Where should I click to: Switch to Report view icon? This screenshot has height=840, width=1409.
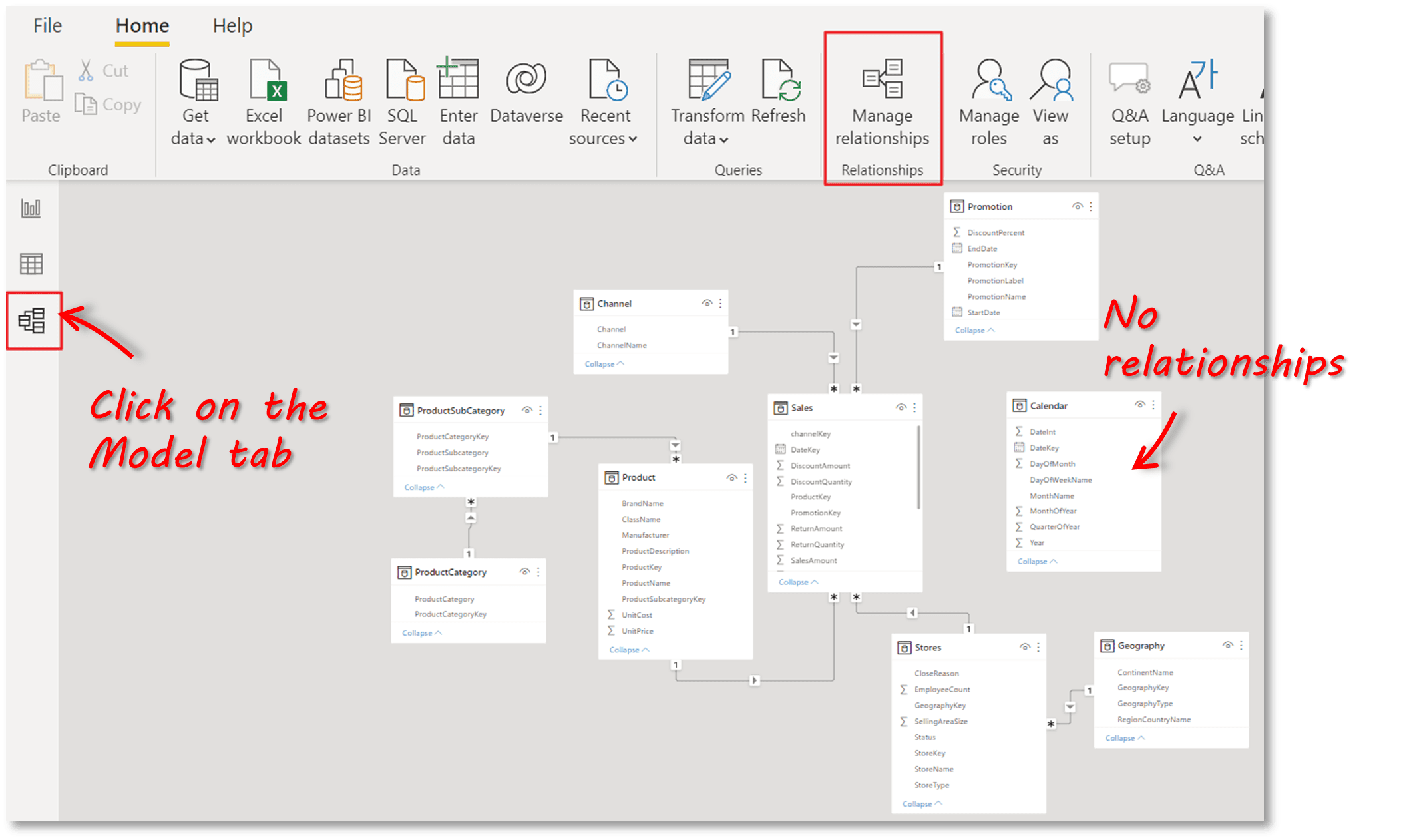31,208
